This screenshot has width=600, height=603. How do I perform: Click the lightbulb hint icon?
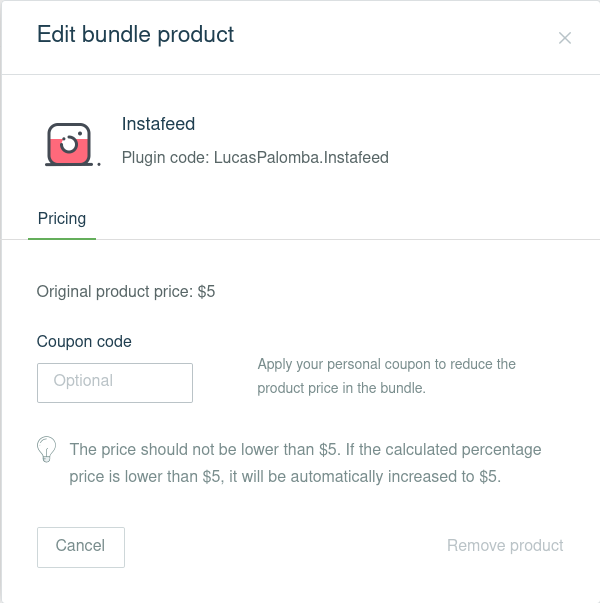(x=47, y=449)
